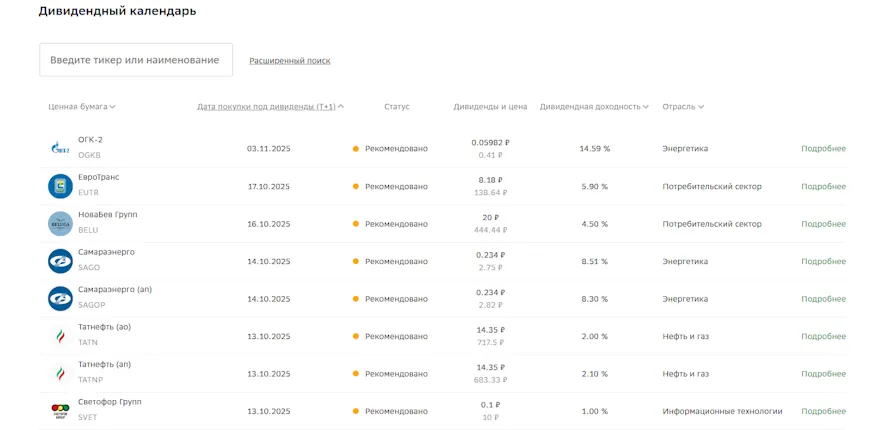Image resolution: width=870 pixels, height=430 pixels.
Task: Click the 0.05982 ₽ dividend value
Action: click(490, 143)
